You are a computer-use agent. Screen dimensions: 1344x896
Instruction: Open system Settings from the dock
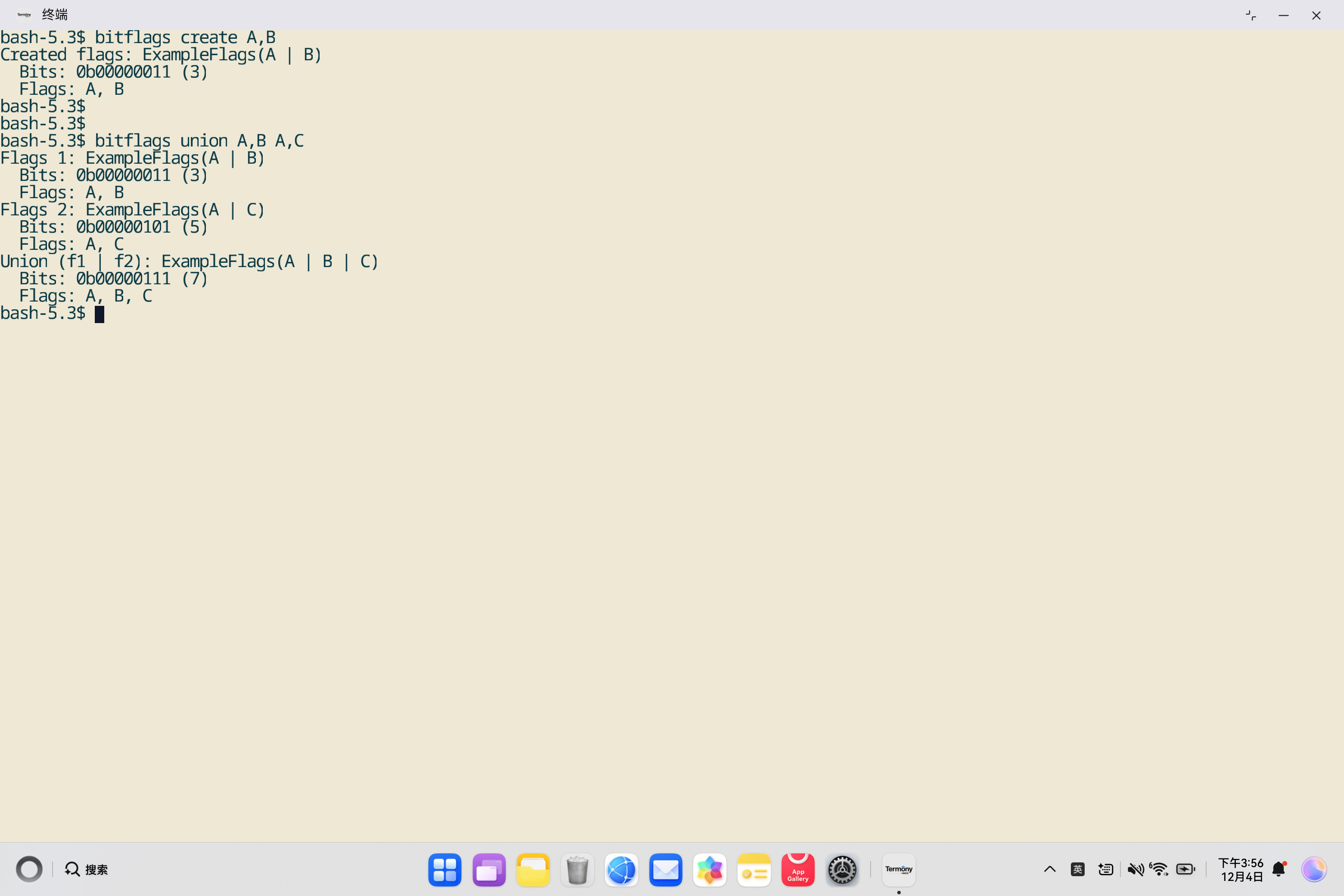tap(842, 869)
